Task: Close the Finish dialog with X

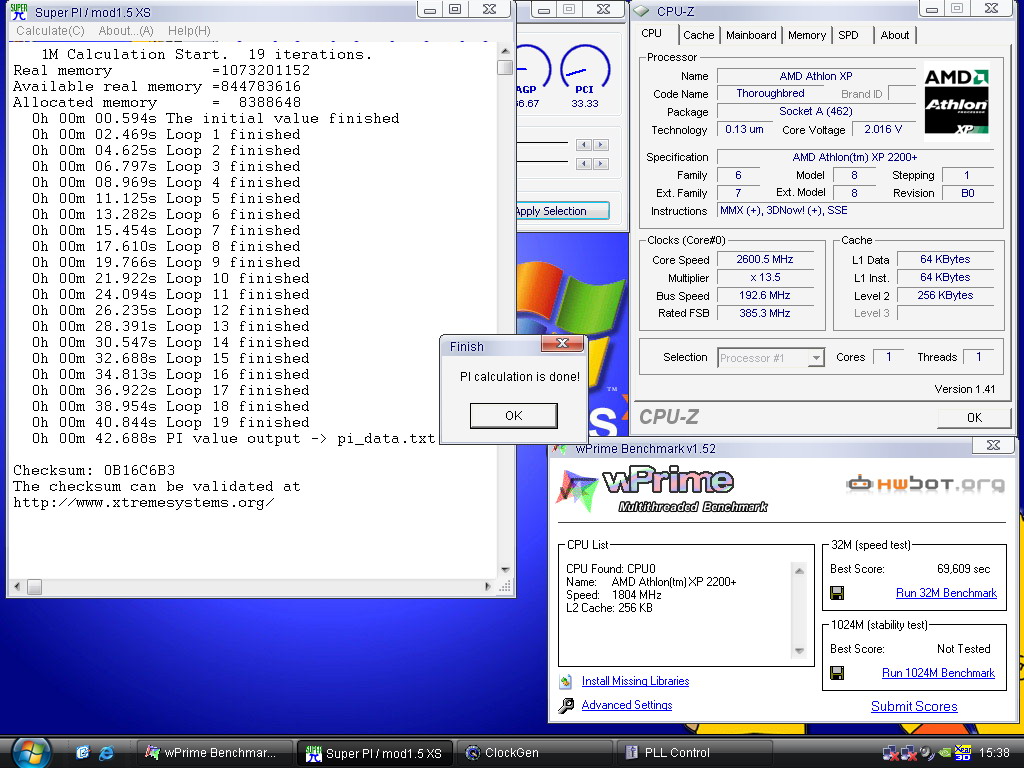Action: point(562,344)
